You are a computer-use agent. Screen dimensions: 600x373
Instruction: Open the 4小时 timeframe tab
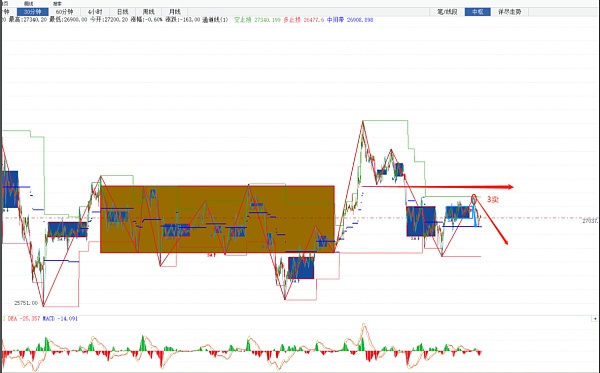[x=95, y=12]
